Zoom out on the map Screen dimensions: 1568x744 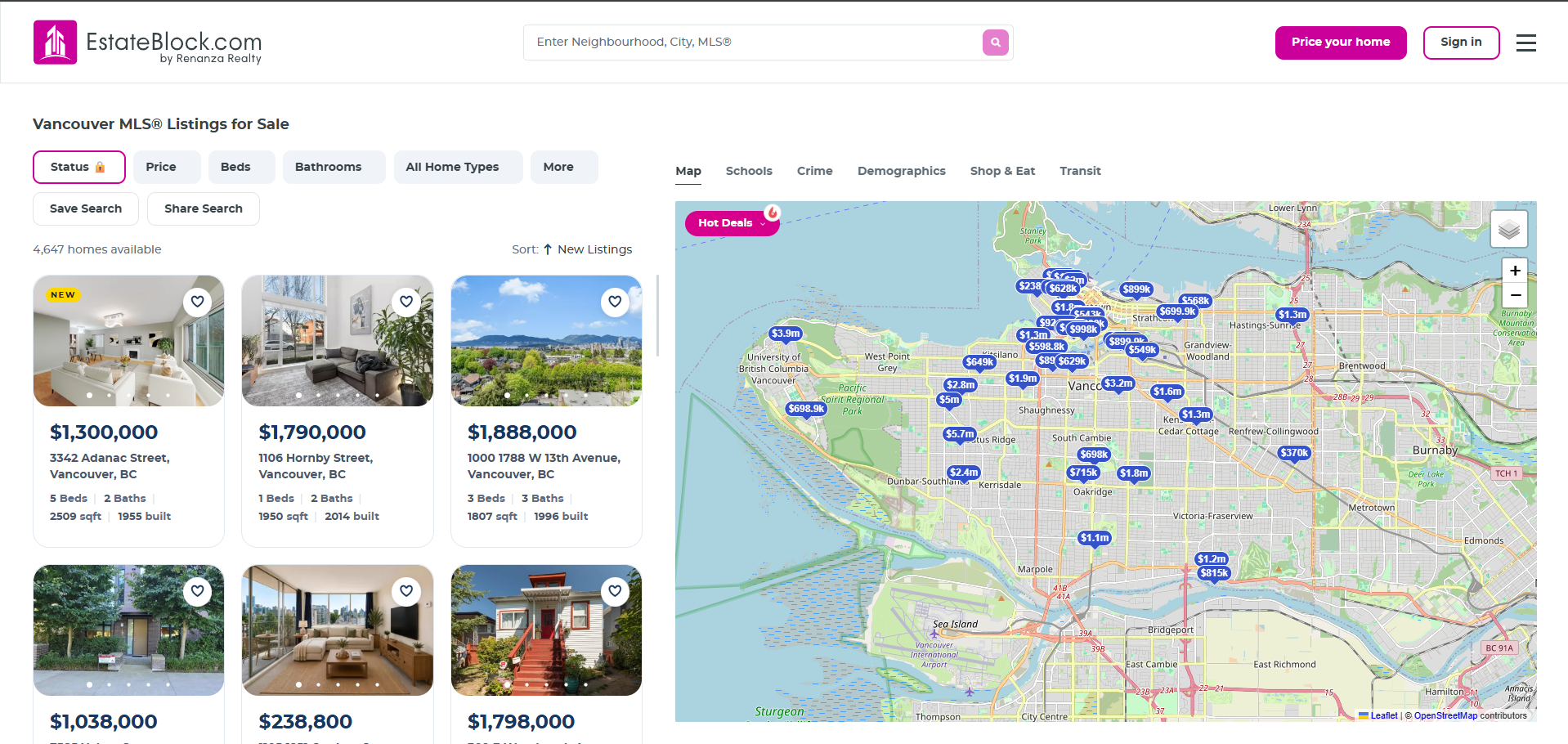[1515, 294]
